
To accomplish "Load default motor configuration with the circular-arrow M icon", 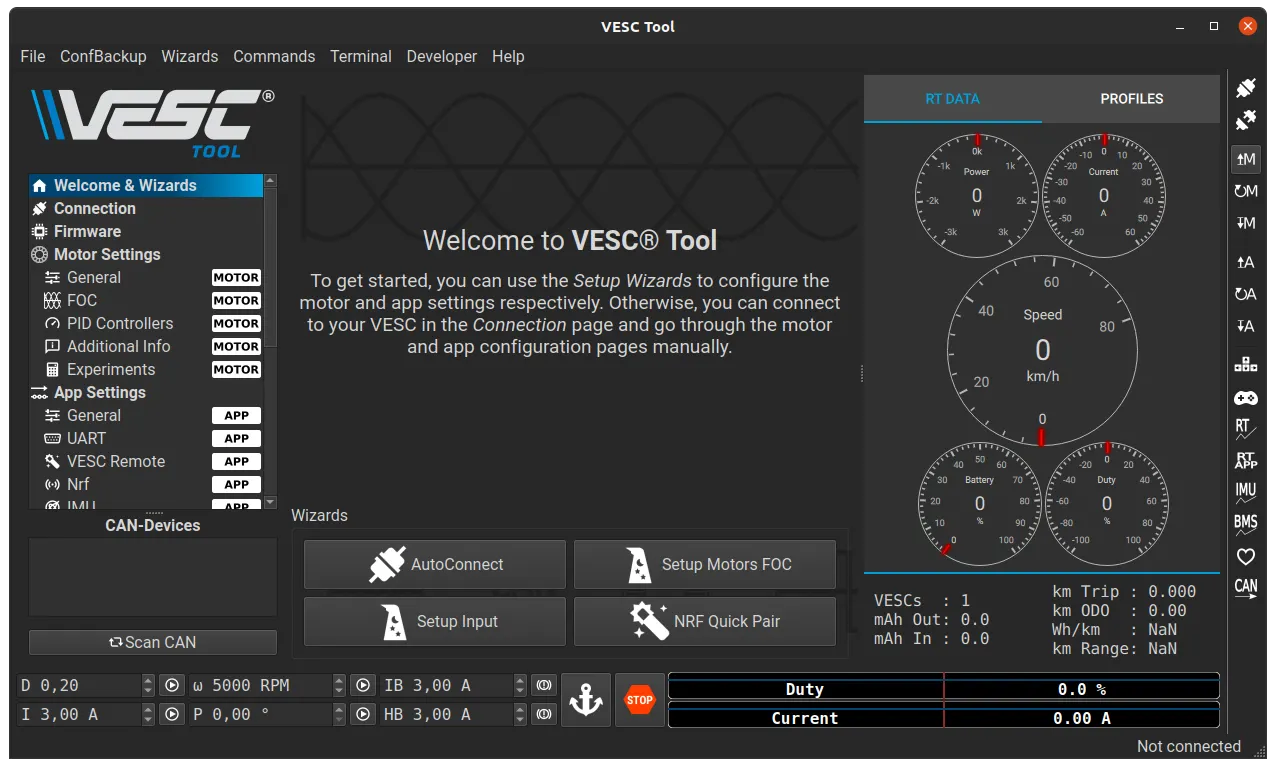I will click(1245, 191).
